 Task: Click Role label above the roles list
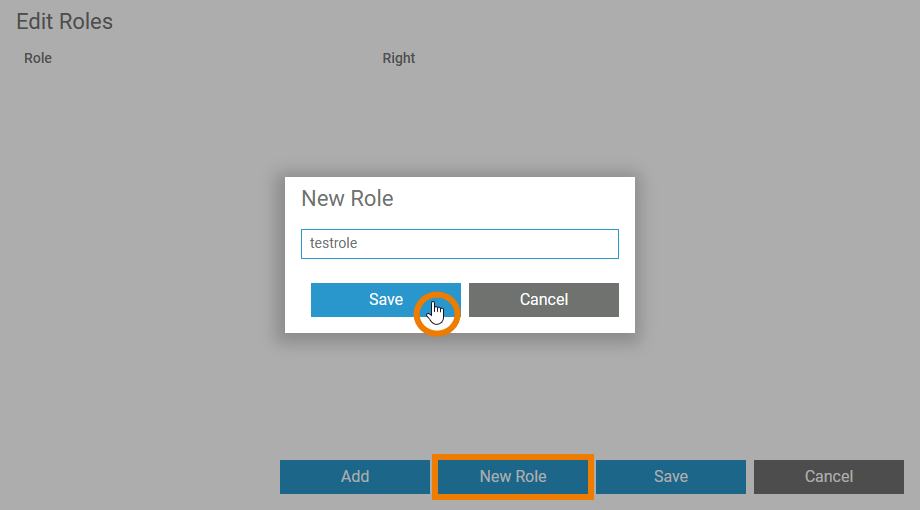point(38,58)
